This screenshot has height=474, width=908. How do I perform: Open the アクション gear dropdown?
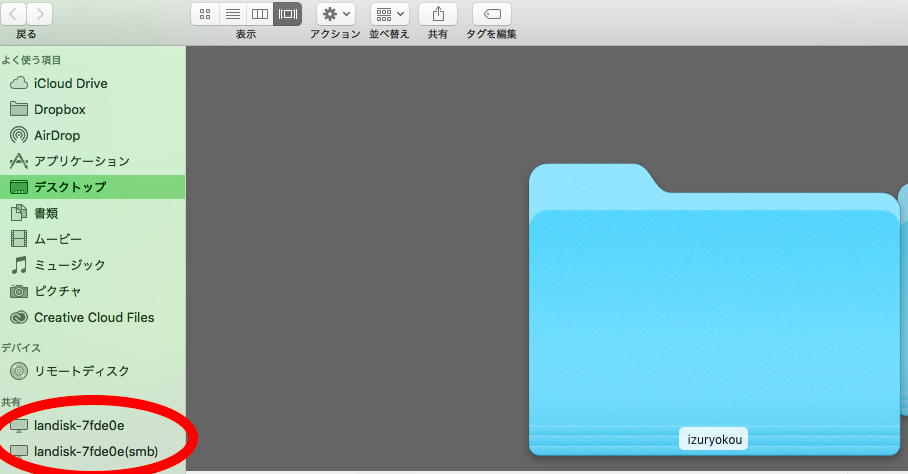[336, 14]
